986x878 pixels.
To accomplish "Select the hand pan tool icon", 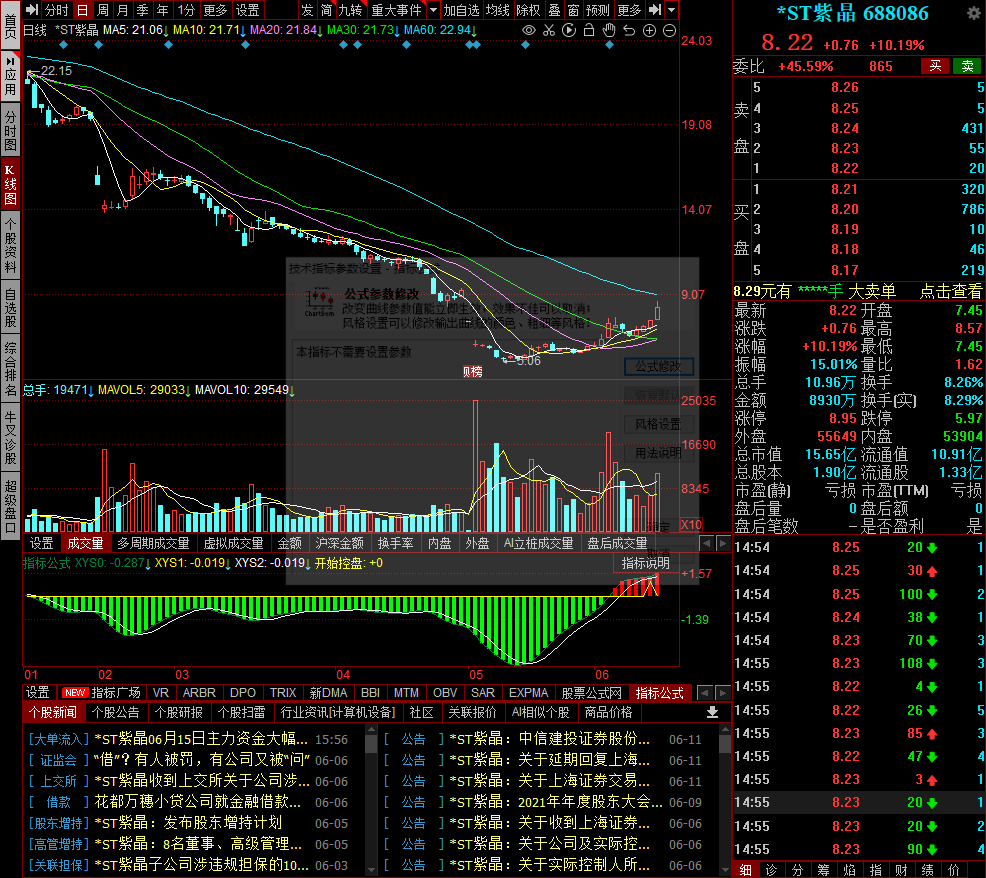I will [609, 30].
